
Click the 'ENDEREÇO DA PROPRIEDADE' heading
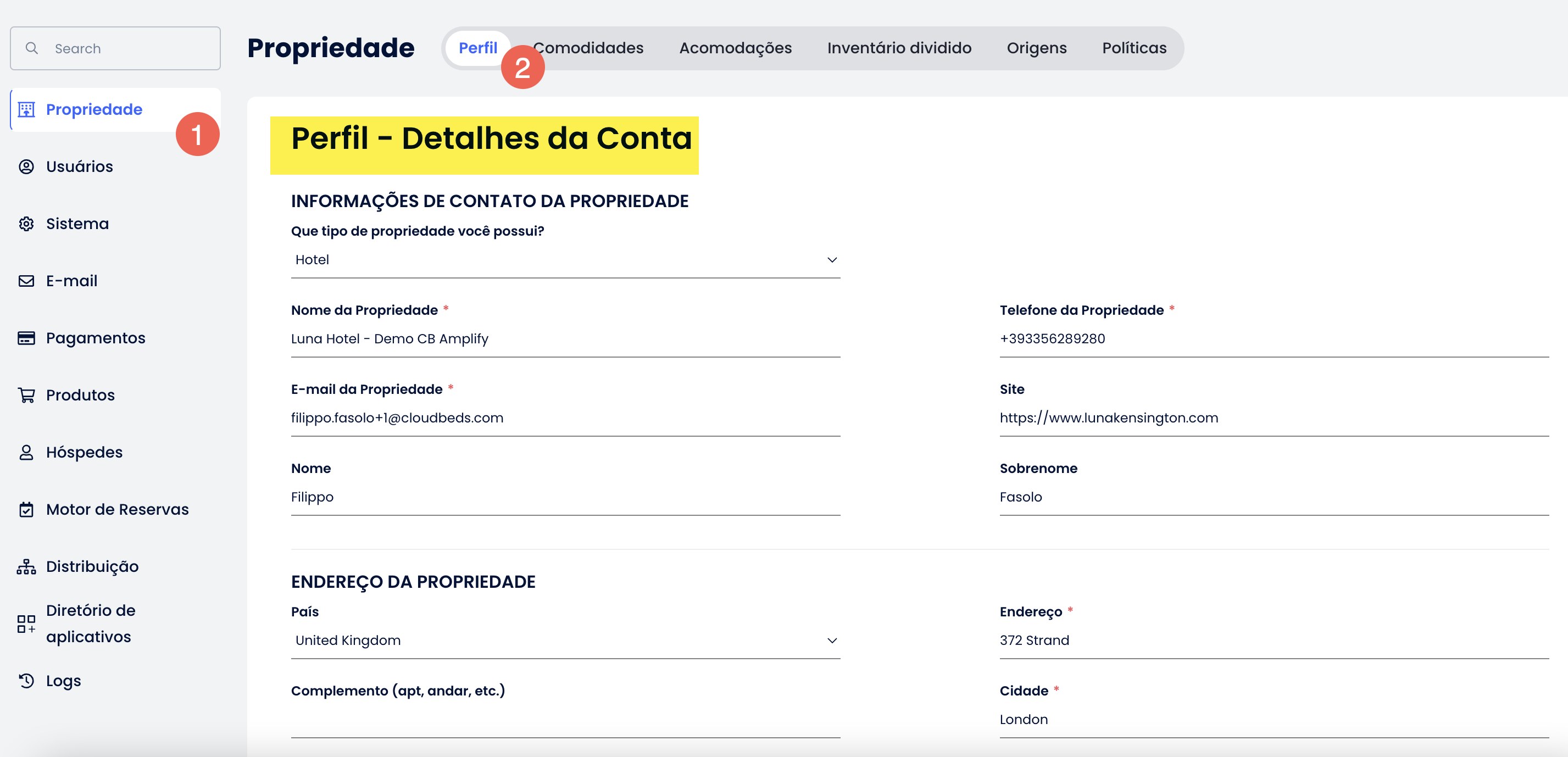[413, 582]
